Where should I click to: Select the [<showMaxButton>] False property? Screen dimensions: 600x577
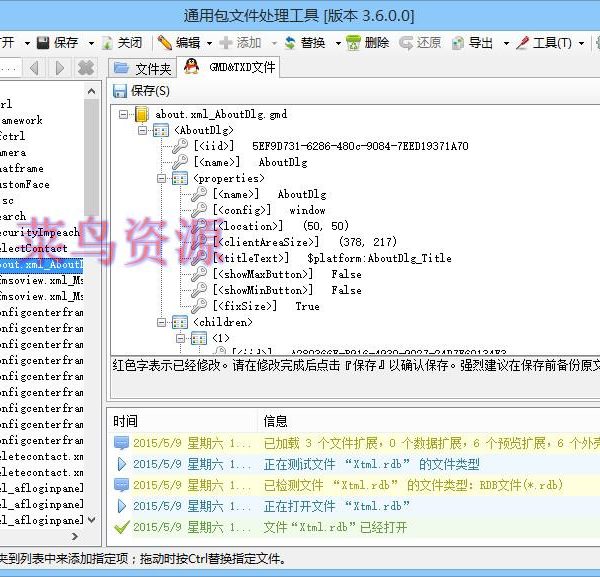(286, 274)
